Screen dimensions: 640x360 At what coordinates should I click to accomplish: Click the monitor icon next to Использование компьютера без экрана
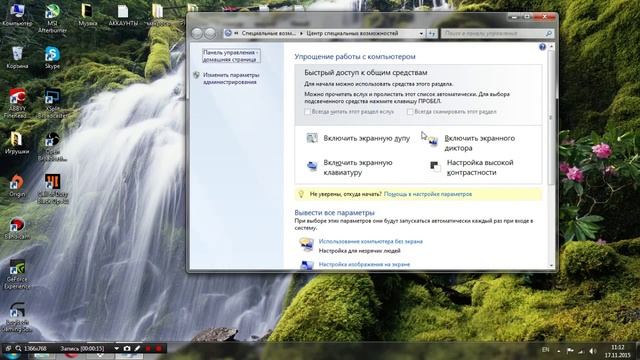(x=306, y=244)
